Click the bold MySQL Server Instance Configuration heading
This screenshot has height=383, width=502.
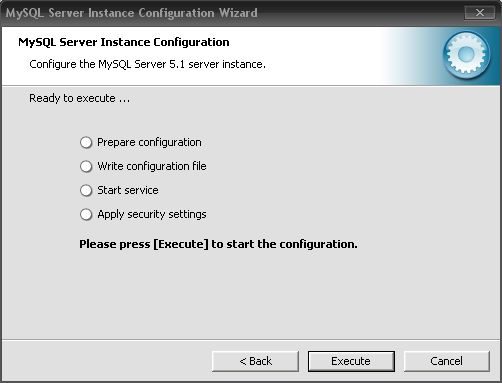(x=124, y=42)
